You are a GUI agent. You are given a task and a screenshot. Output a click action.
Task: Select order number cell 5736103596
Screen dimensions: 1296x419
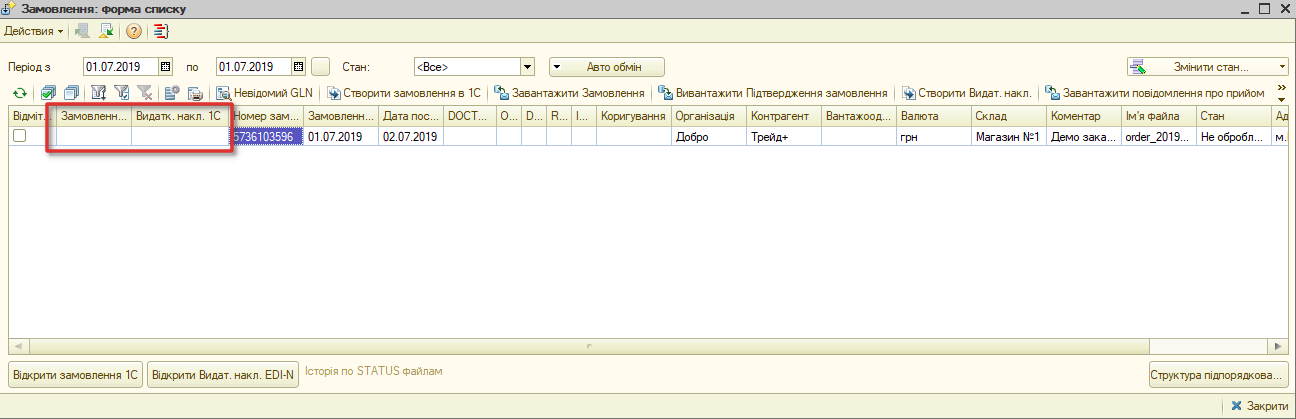click(x=267, y=137)
